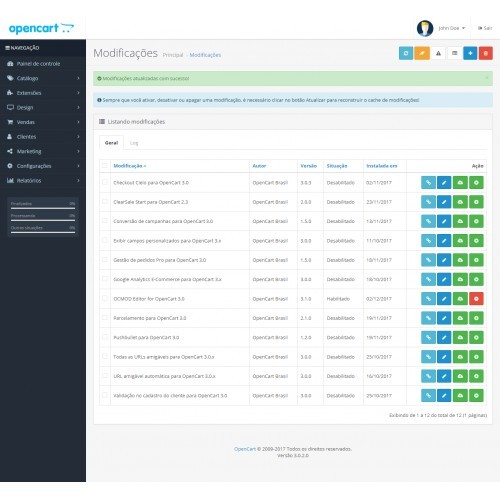Disable OCMOD Editor with red button

[476, 299]
